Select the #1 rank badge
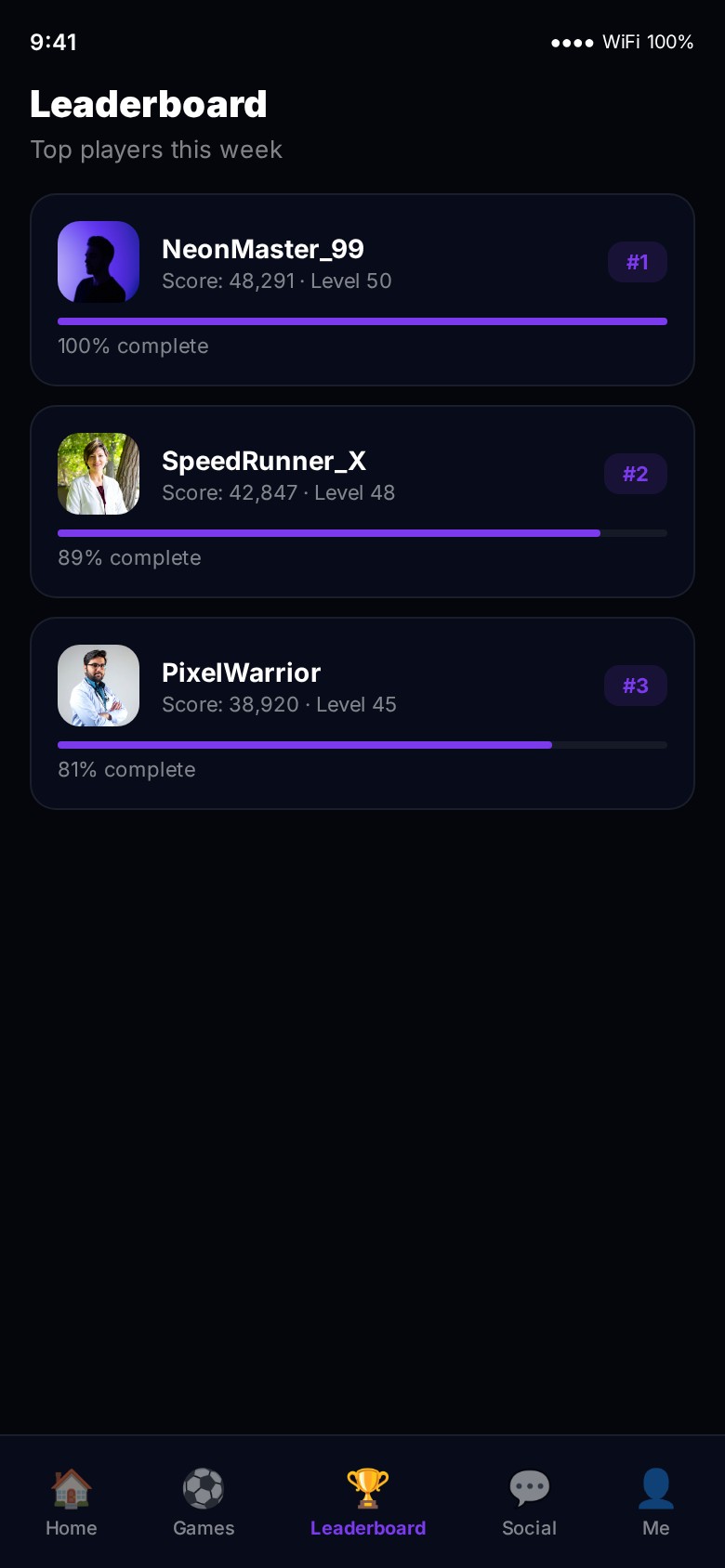This screenshot has height=1568, width=725. tap(637, 262)
